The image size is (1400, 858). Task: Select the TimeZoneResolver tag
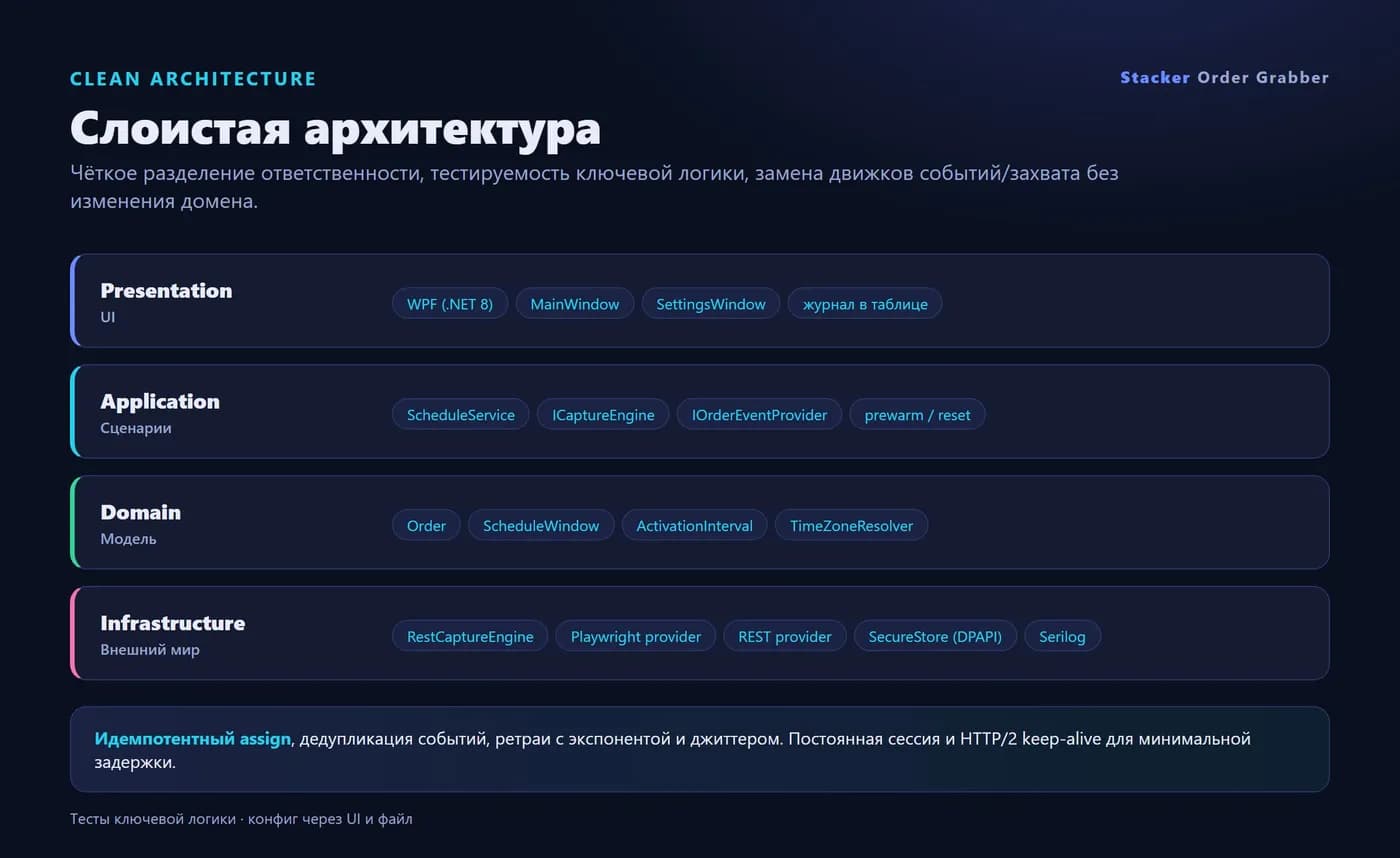pyautogui.click(x=851, y=526)
